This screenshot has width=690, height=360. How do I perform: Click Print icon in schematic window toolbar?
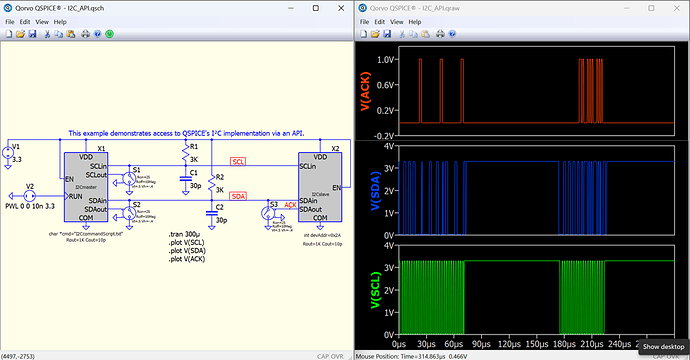pyautogui.click(x=85, y=34)
